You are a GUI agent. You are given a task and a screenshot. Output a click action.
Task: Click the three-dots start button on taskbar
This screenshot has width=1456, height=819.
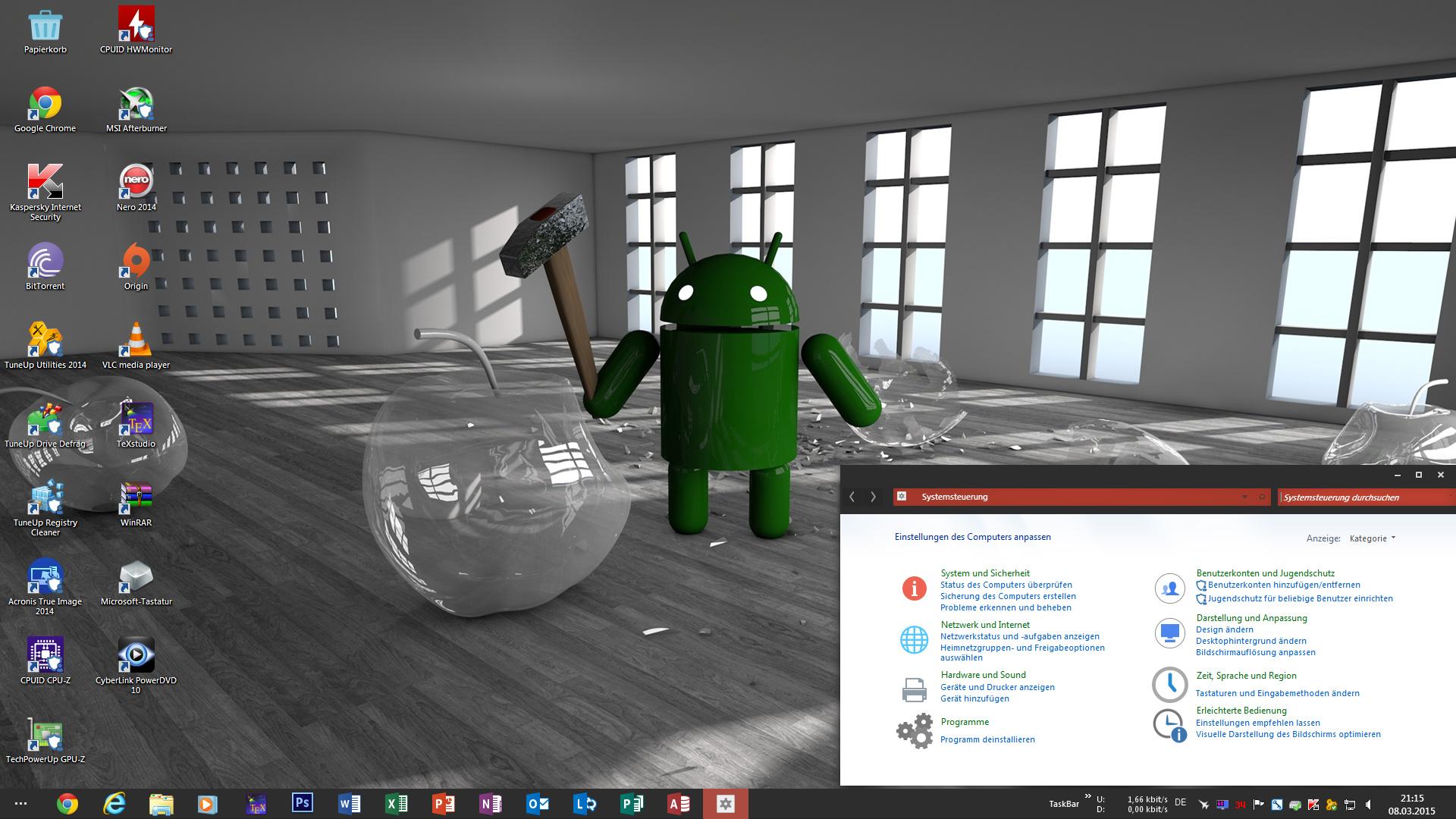coord(20,803)
